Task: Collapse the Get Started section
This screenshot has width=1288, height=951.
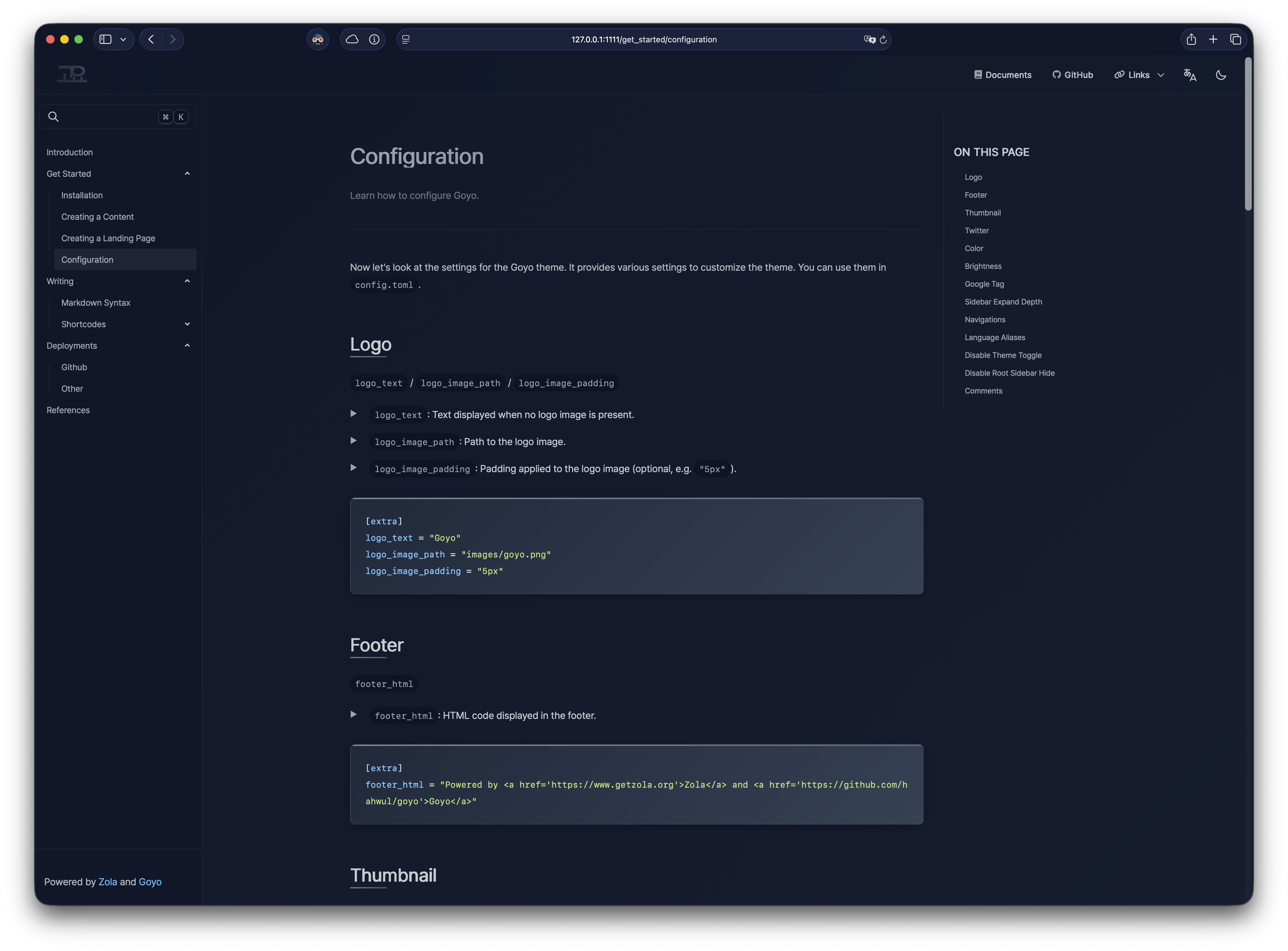Action: click(187, 174)
